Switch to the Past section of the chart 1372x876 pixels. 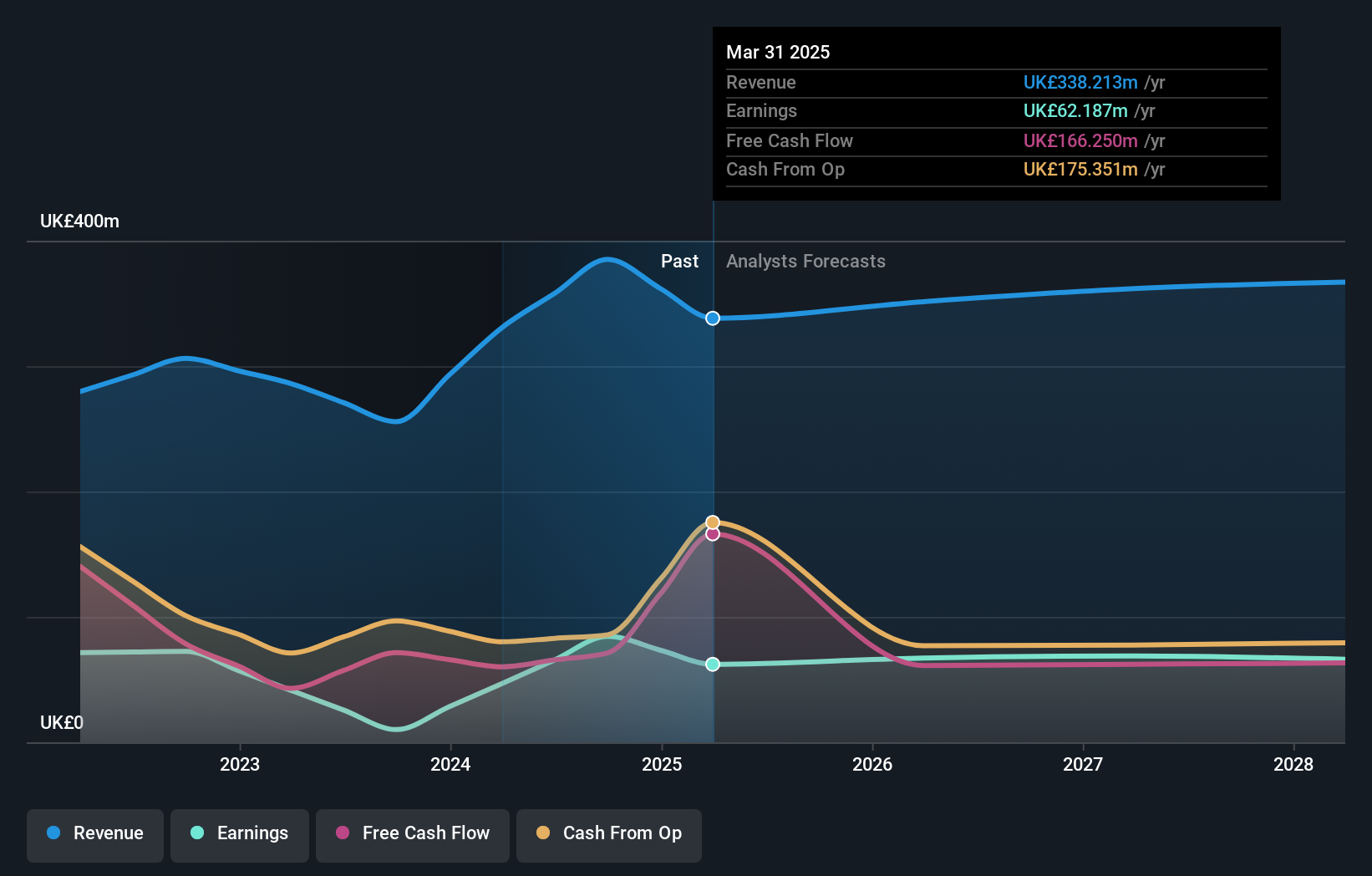pos(679,261)
